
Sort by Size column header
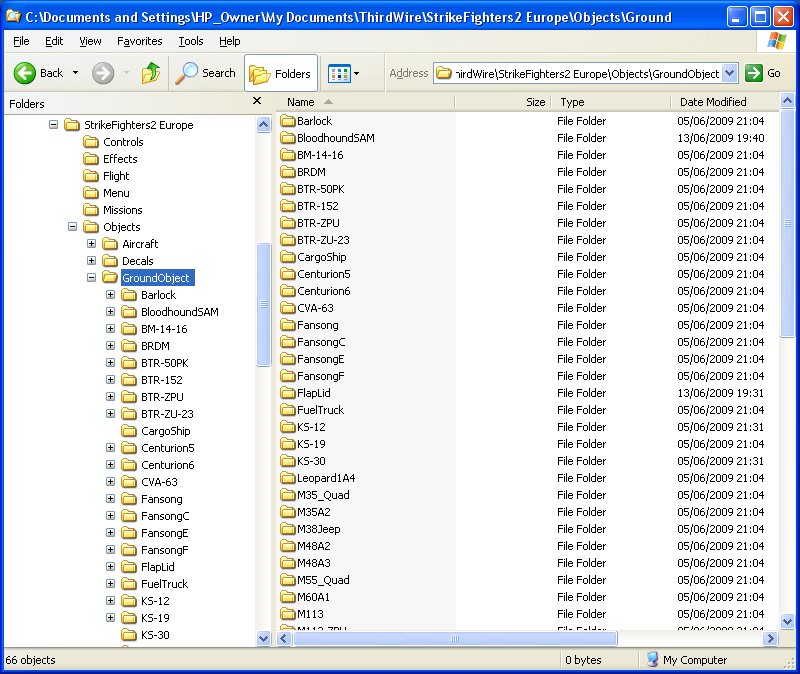pos(503,102)
